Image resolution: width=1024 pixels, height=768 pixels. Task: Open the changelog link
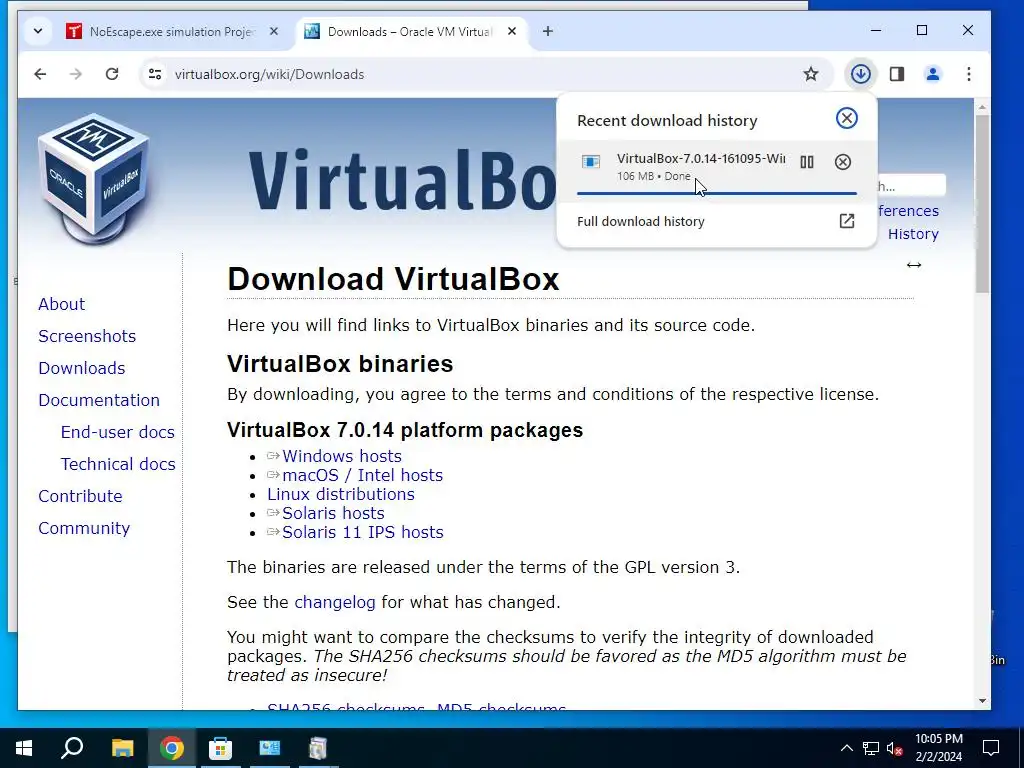(334, 602)
